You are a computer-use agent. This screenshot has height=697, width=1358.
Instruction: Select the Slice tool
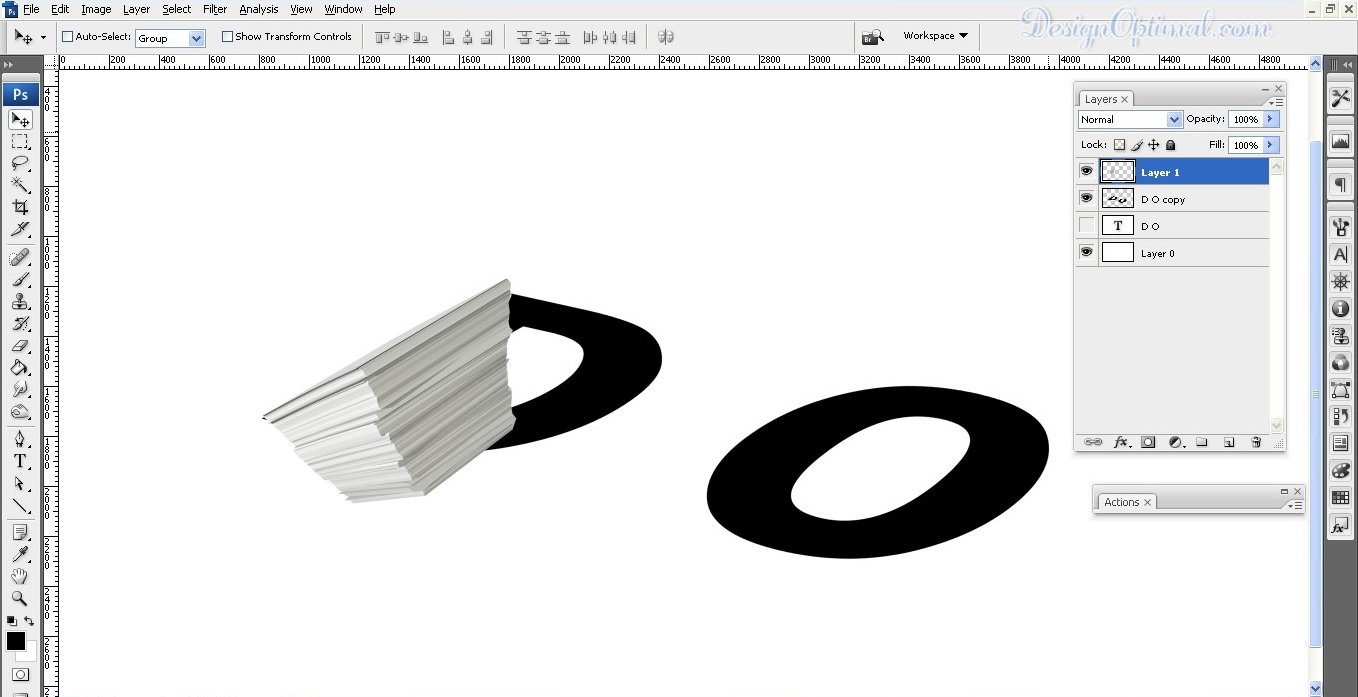(x=20, y=229)
